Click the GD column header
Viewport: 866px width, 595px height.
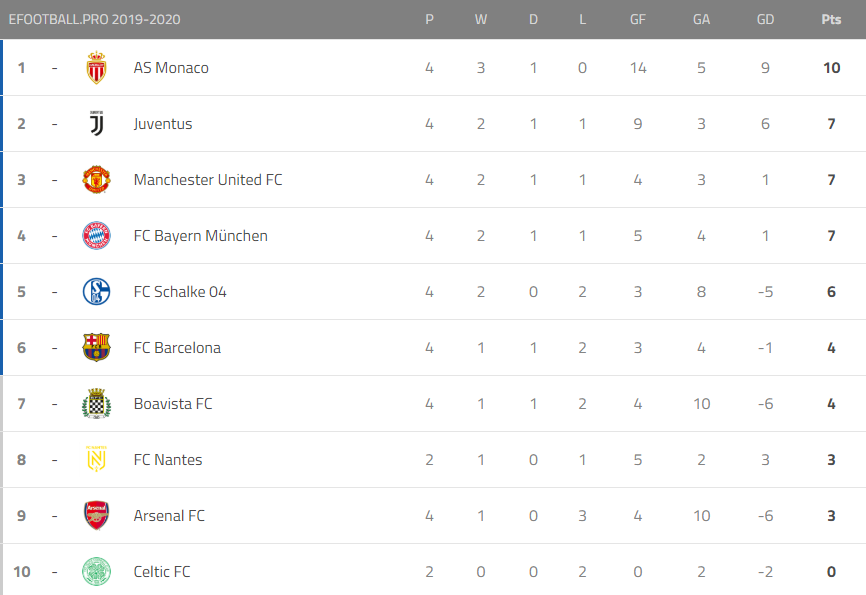pos(765,19)
